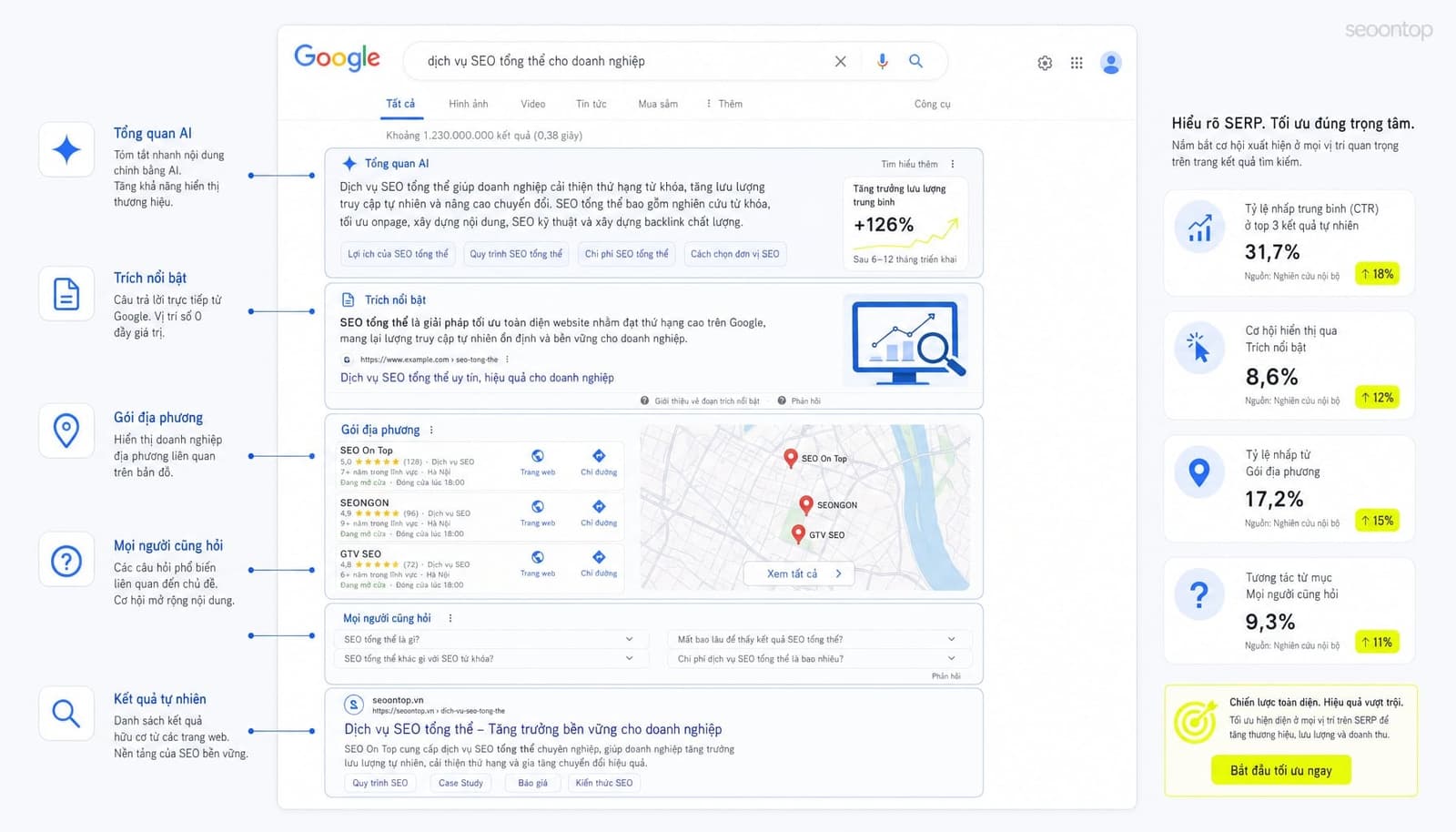Screen dimensions: 1456x832
Task: Click the SEO On Top map pin
Action: (791, 458)
